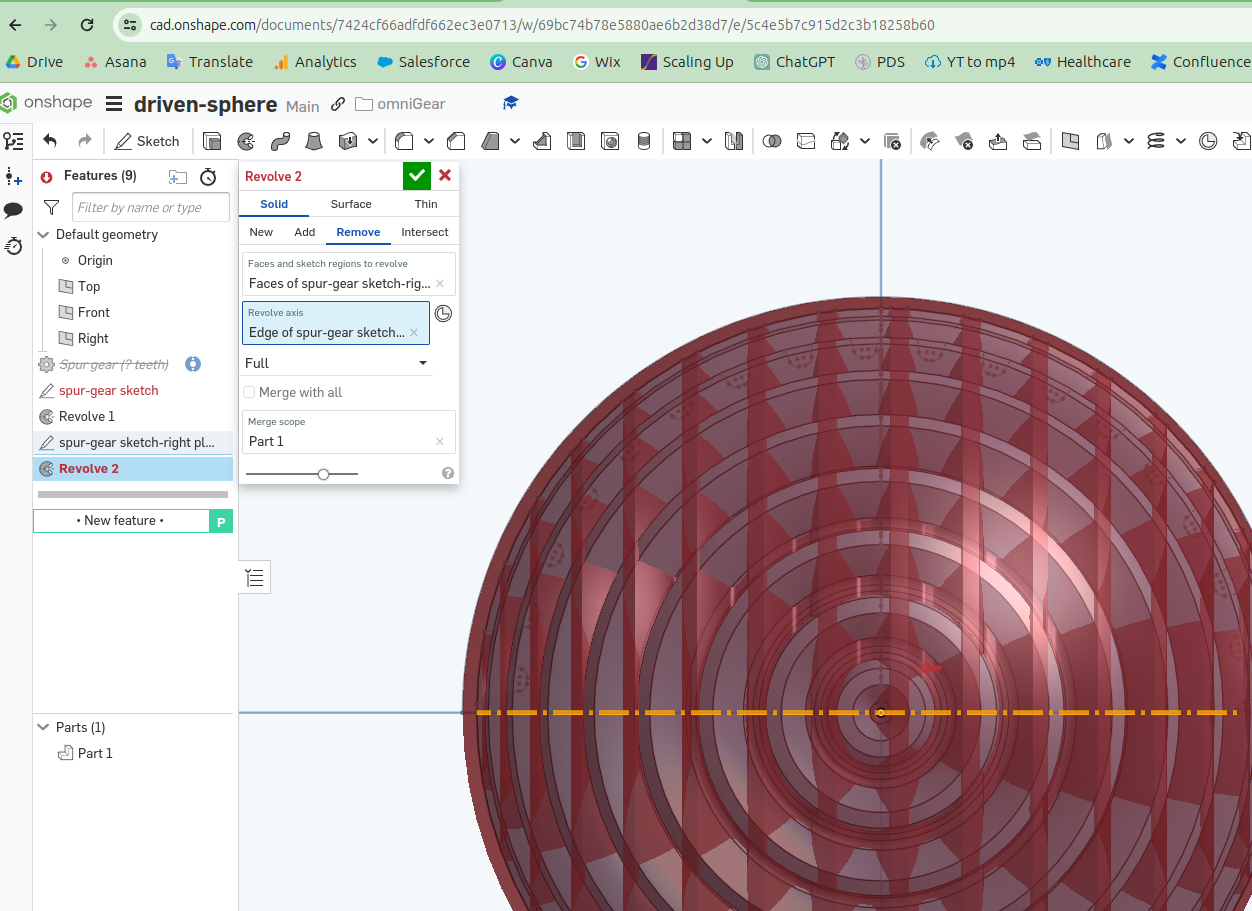Select the Mirror tool
Screen dimensions: 1252x911
[734, 141]
